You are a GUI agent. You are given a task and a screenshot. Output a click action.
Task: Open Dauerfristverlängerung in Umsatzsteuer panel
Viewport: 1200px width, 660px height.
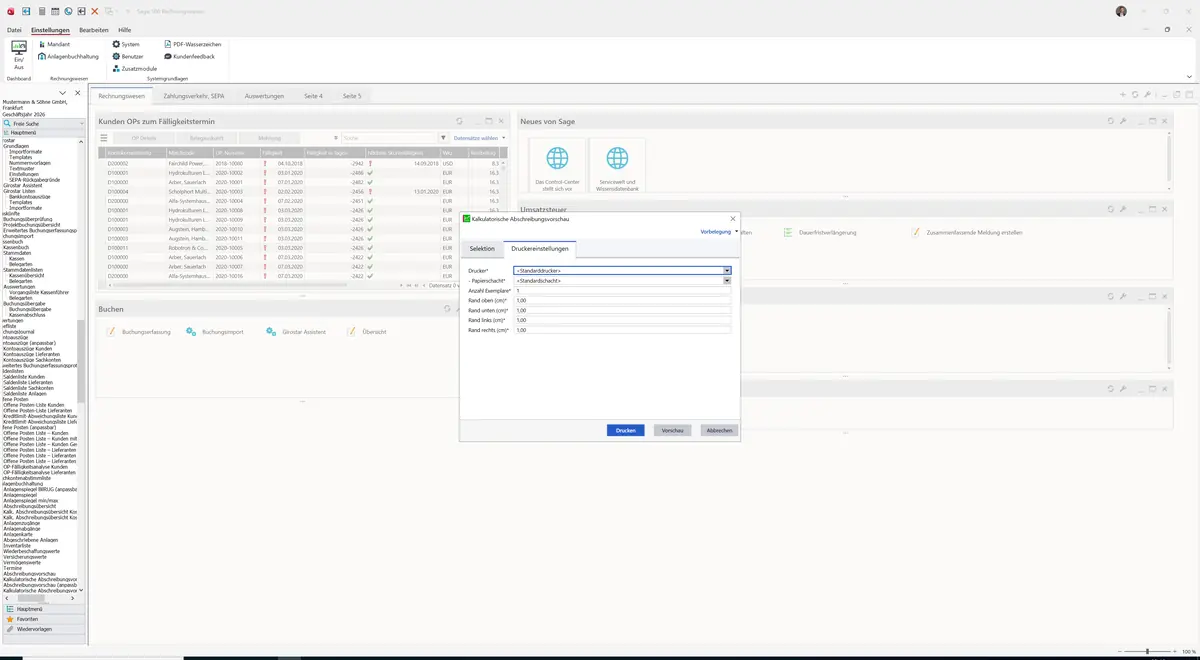coord(819,232)
